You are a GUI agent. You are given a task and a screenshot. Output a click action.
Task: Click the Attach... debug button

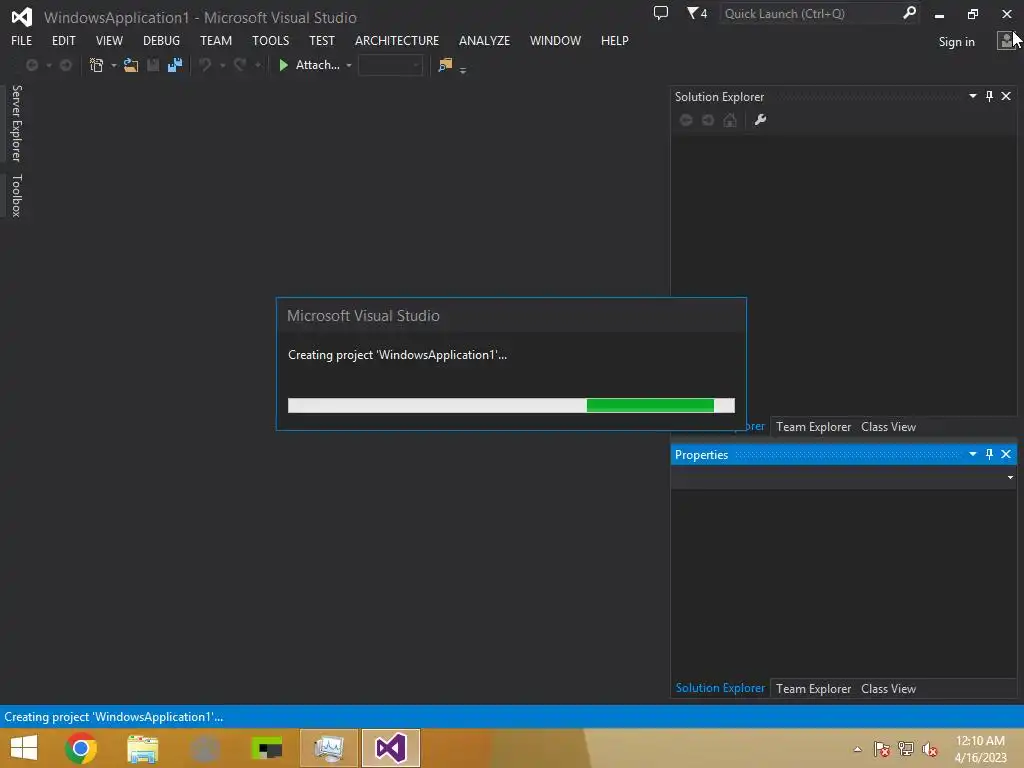coord(317,65)
